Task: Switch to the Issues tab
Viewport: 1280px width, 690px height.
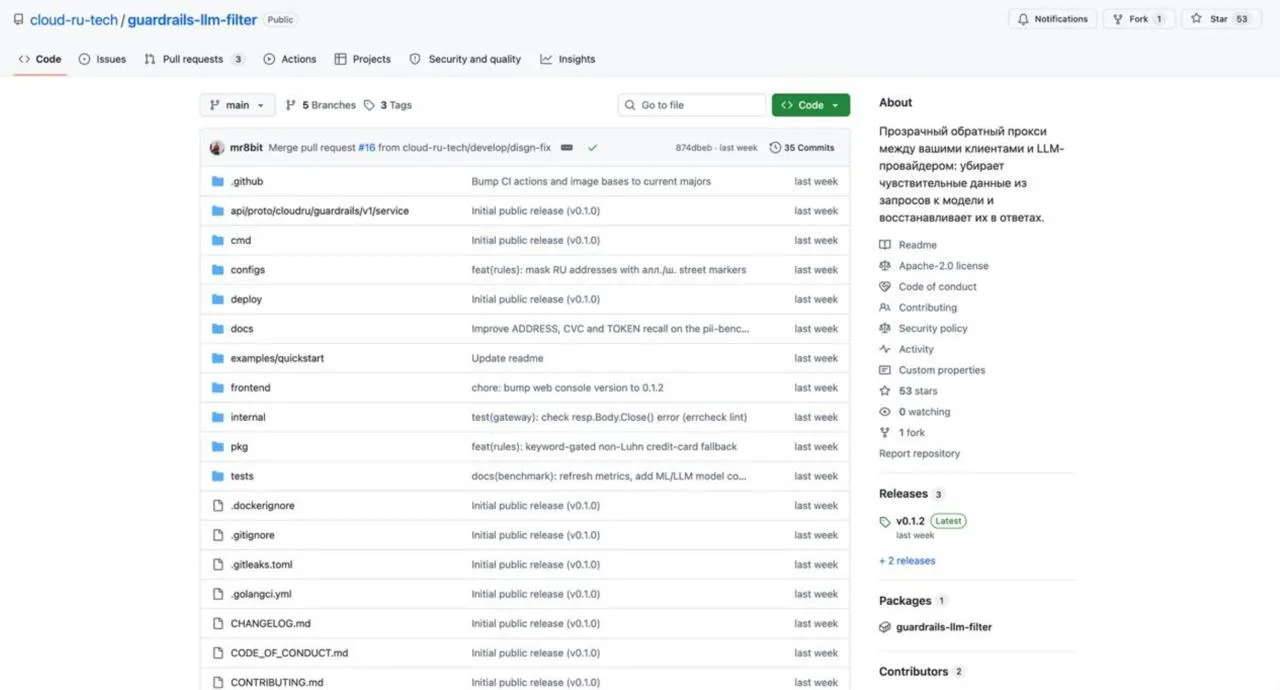Action: point(102,59)
